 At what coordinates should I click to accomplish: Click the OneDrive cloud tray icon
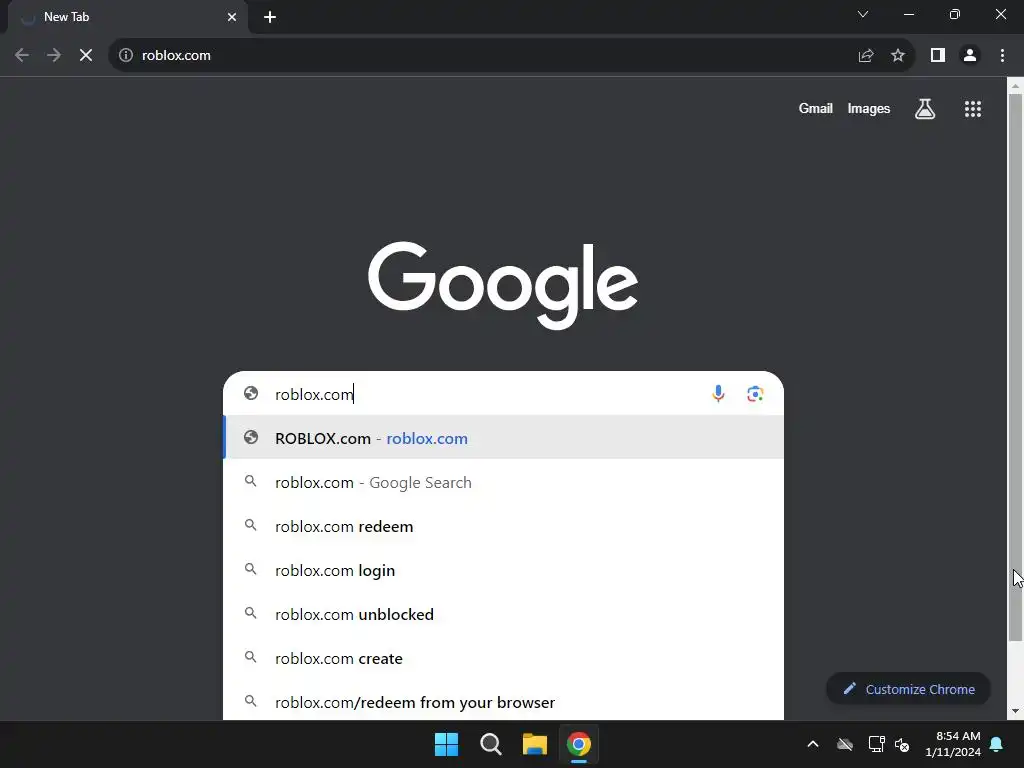845,744
